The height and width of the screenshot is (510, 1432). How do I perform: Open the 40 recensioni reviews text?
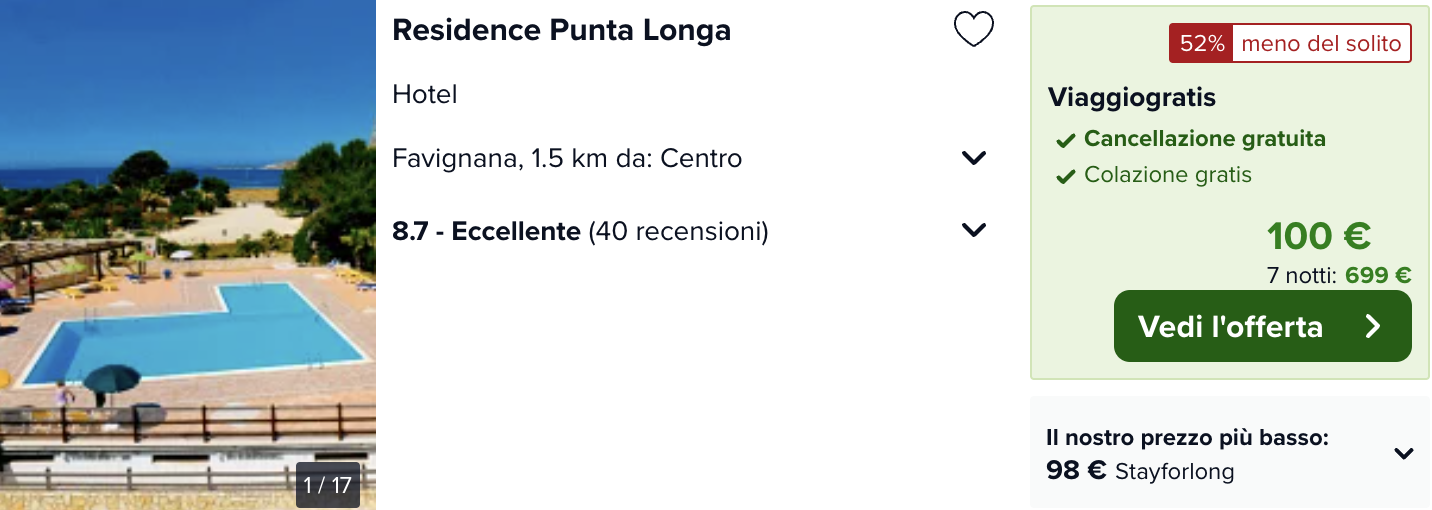coord(678,232)
